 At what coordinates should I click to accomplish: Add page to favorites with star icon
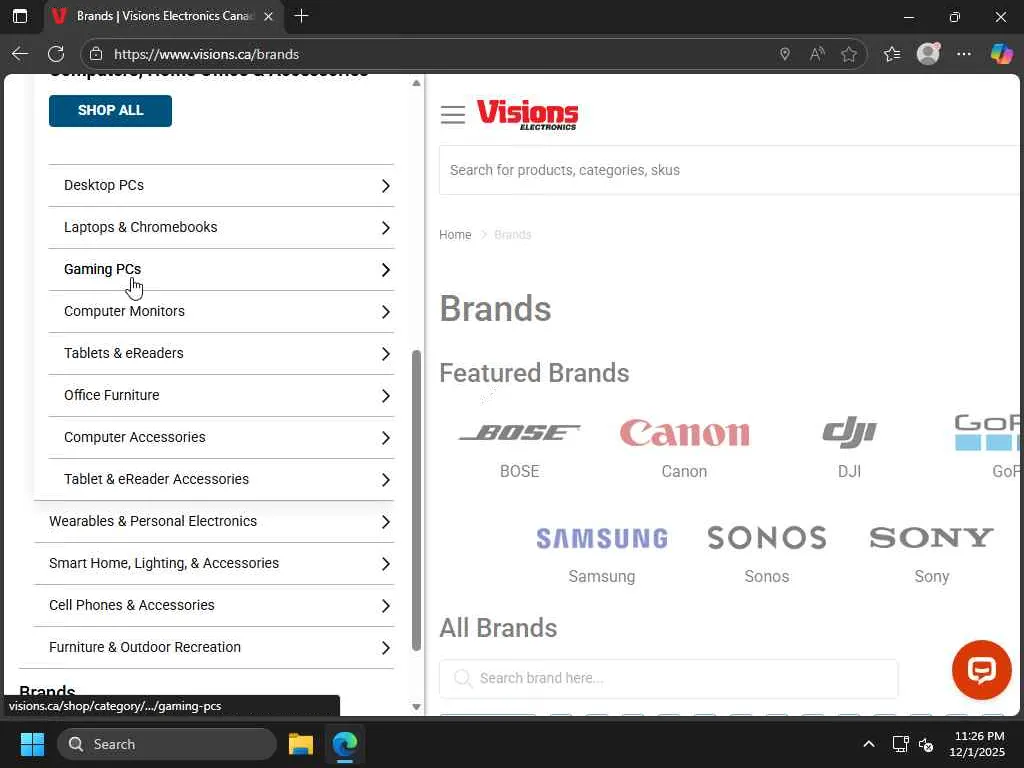[849, 54]
